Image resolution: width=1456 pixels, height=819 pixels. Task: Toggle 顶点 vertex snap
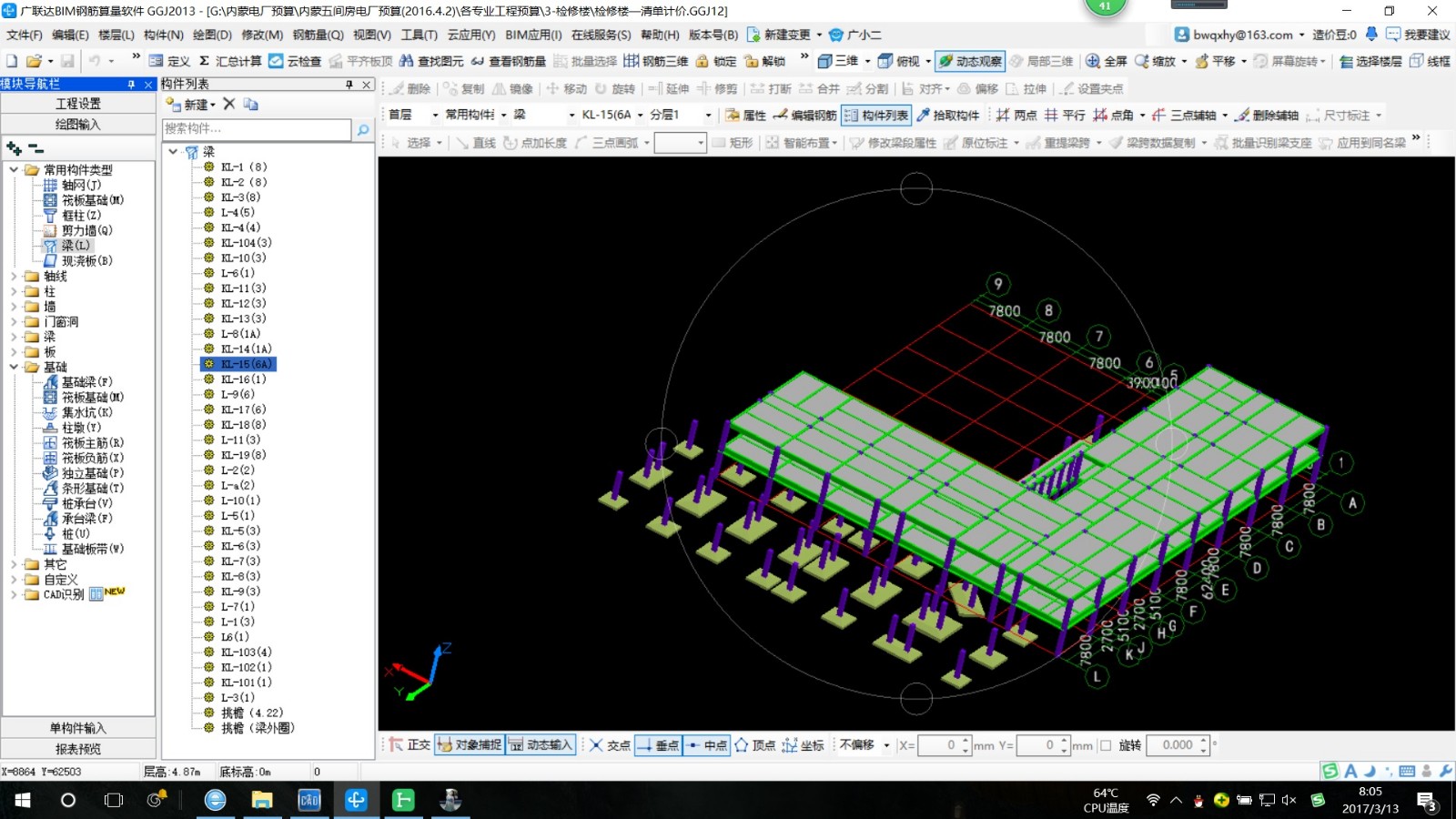(x=755, y=744)
